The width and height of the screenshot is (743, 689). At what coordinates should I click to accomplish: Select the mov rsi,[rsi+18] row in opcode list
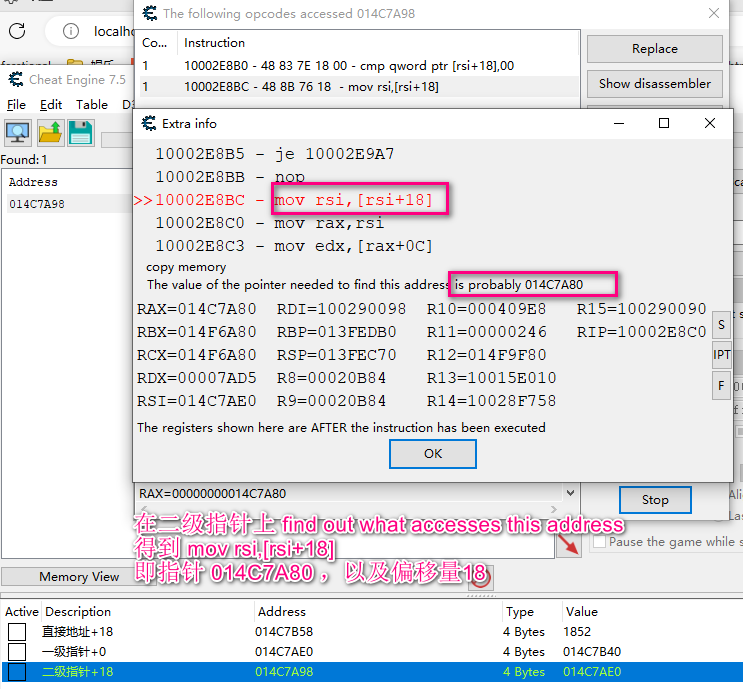359,87
